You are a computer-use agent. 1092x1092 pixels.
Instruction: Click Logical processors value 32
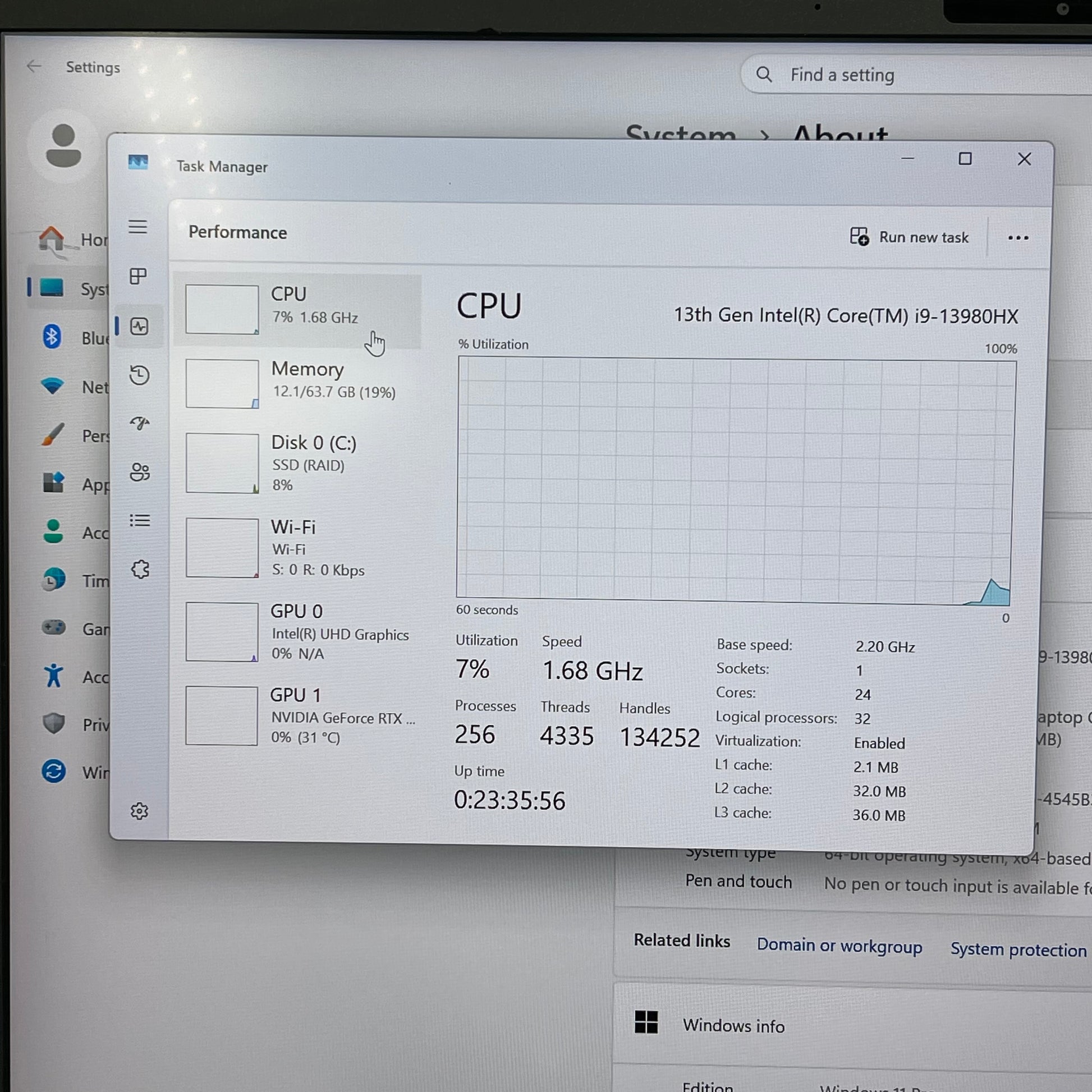pyautogui.click(x=862, y=718)
